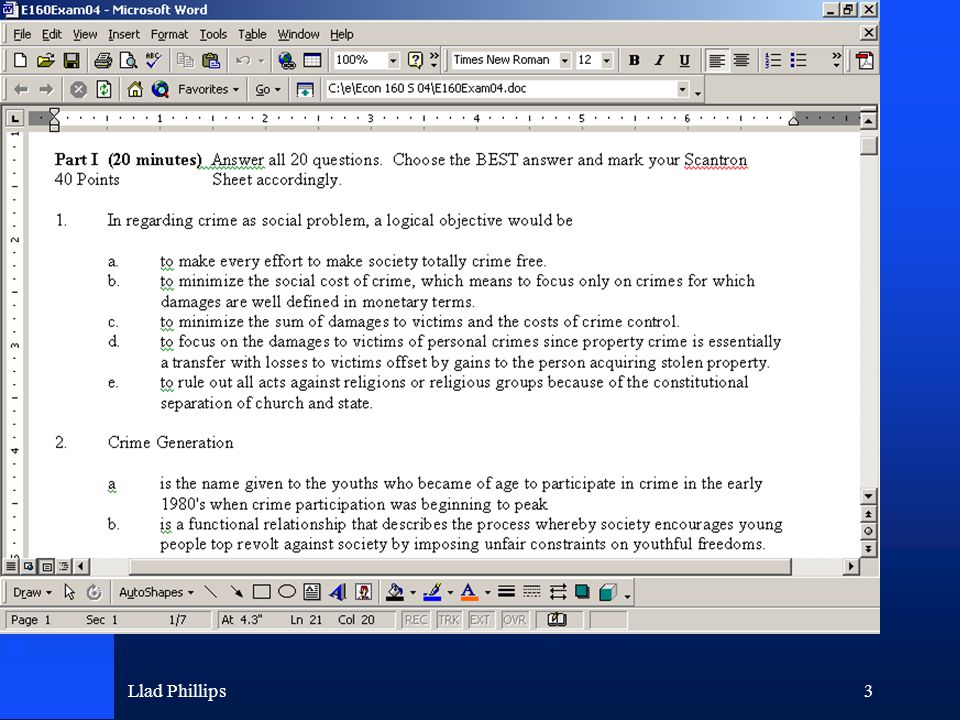Screen dimensions: 960x720
Task: Toggle Bold formatting
Action: [634, 60]
